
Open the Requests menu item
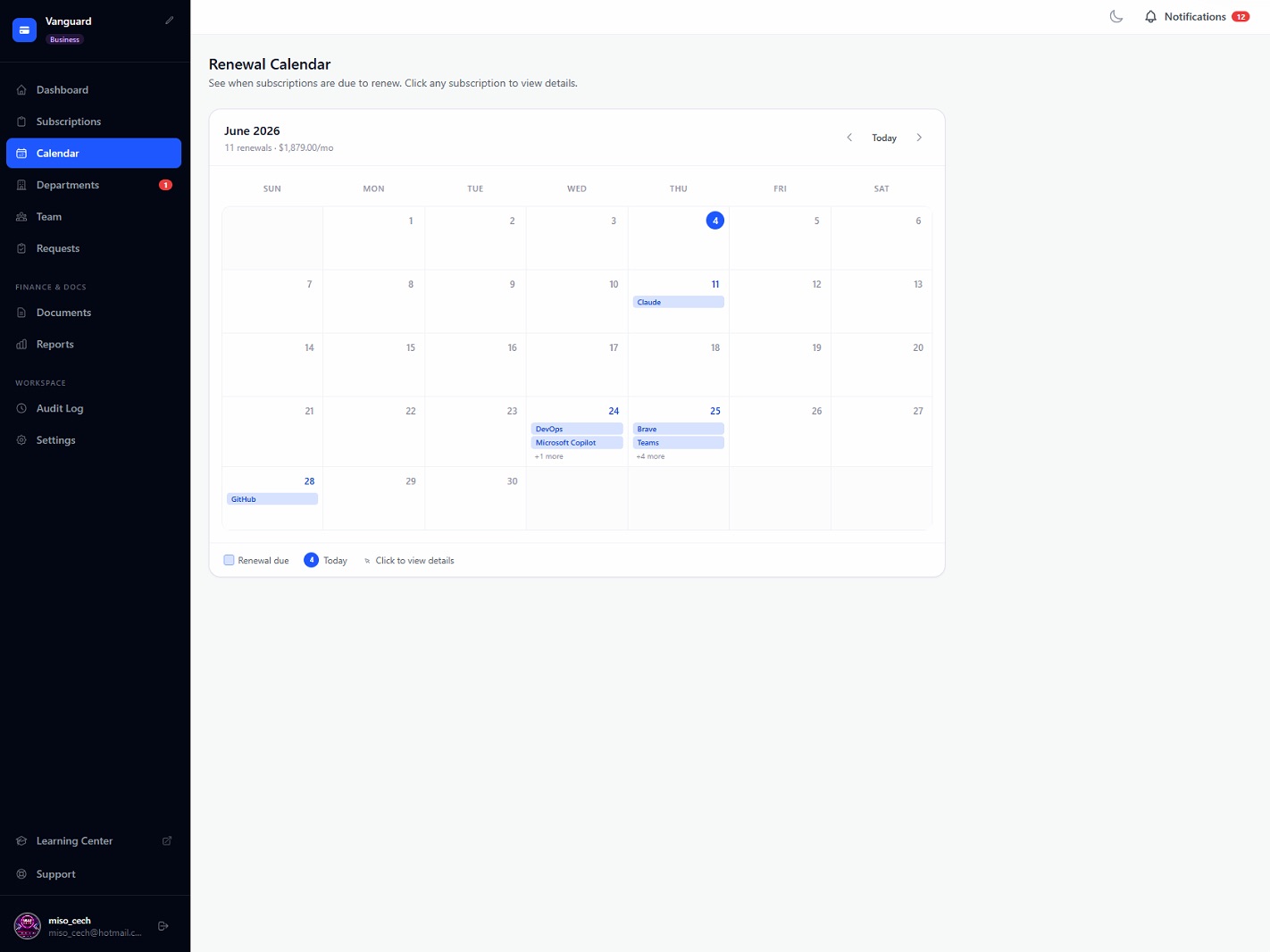pyautogui.click(x=94, y=248)
